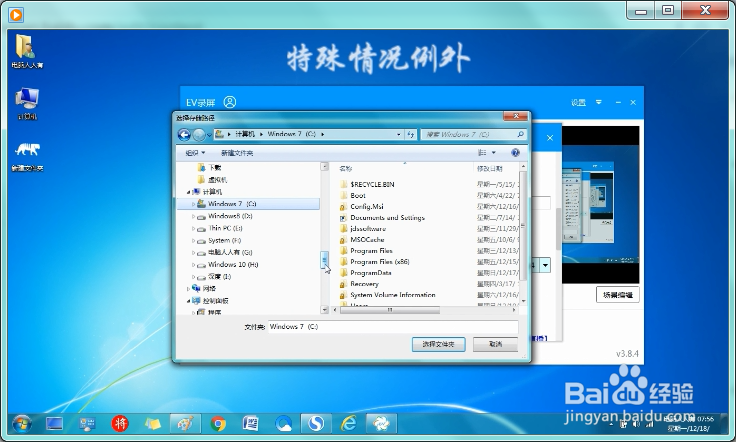This screenshot has height=442, width=736.
Task: Open Chrome from the taskbar
Action: click(218, 424)
